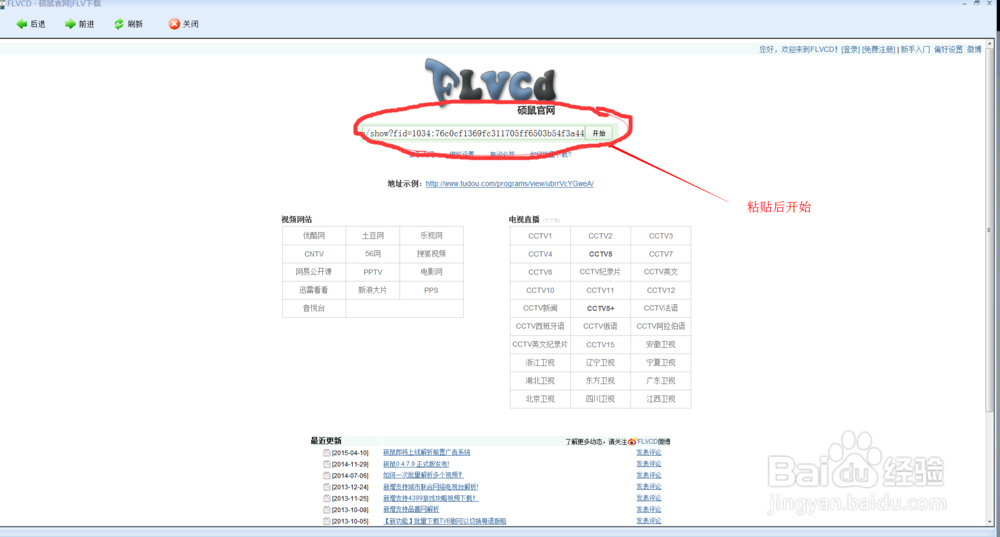1000x537 pixels.
Task: Select 网易公开课 in the video sites table
Action: pyautogui.click(x=314, y=272)
